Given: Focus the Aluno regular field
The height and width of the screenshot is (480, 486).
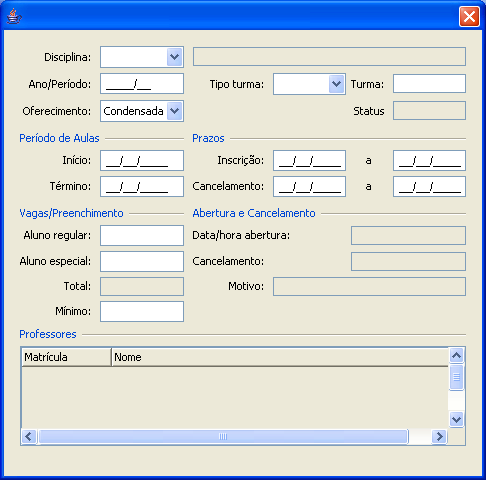Looking at the screenshot, I should pyautogui.click(x=142, y=235).
